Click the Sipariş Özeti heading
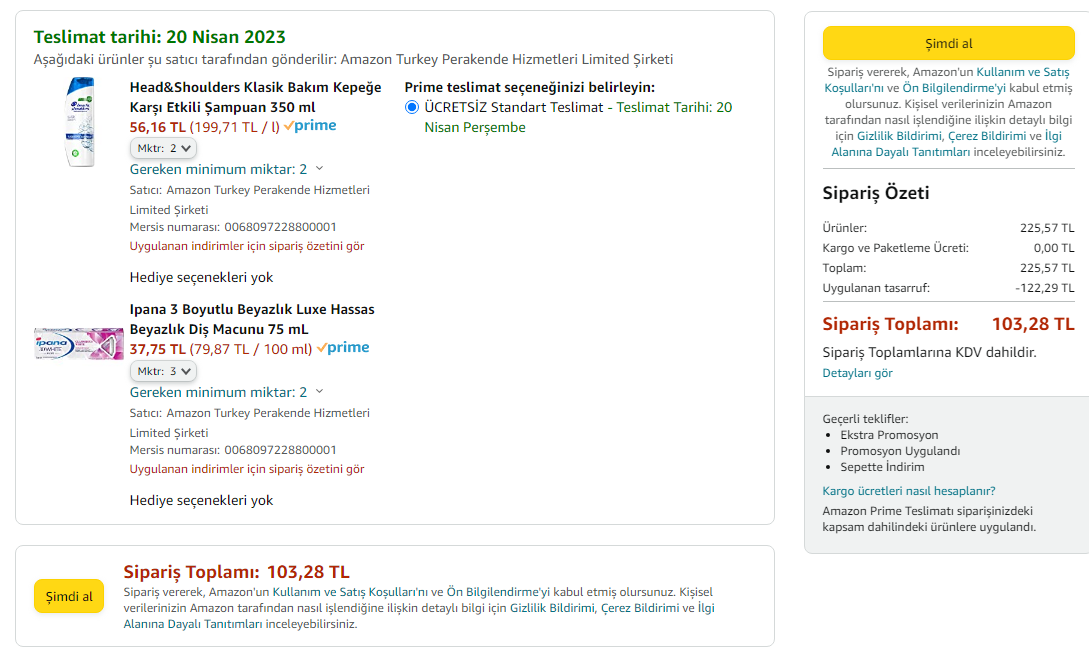This screenshot has height=650, width=1089. coord(876,192)
